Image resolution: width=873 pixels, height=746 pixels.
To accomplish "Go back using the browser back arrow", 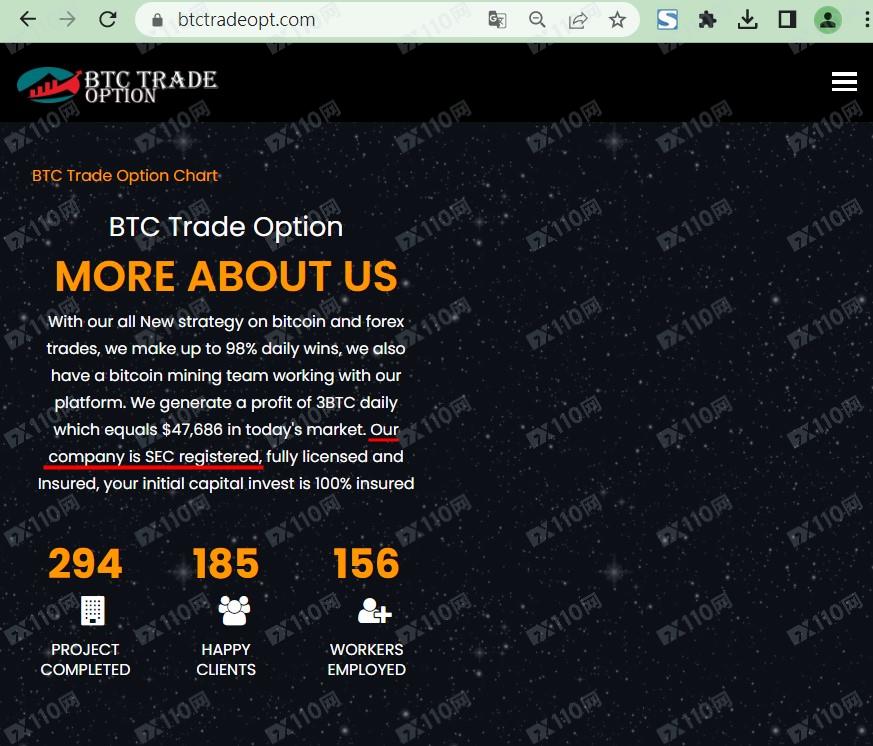I will tap(27, 19).
